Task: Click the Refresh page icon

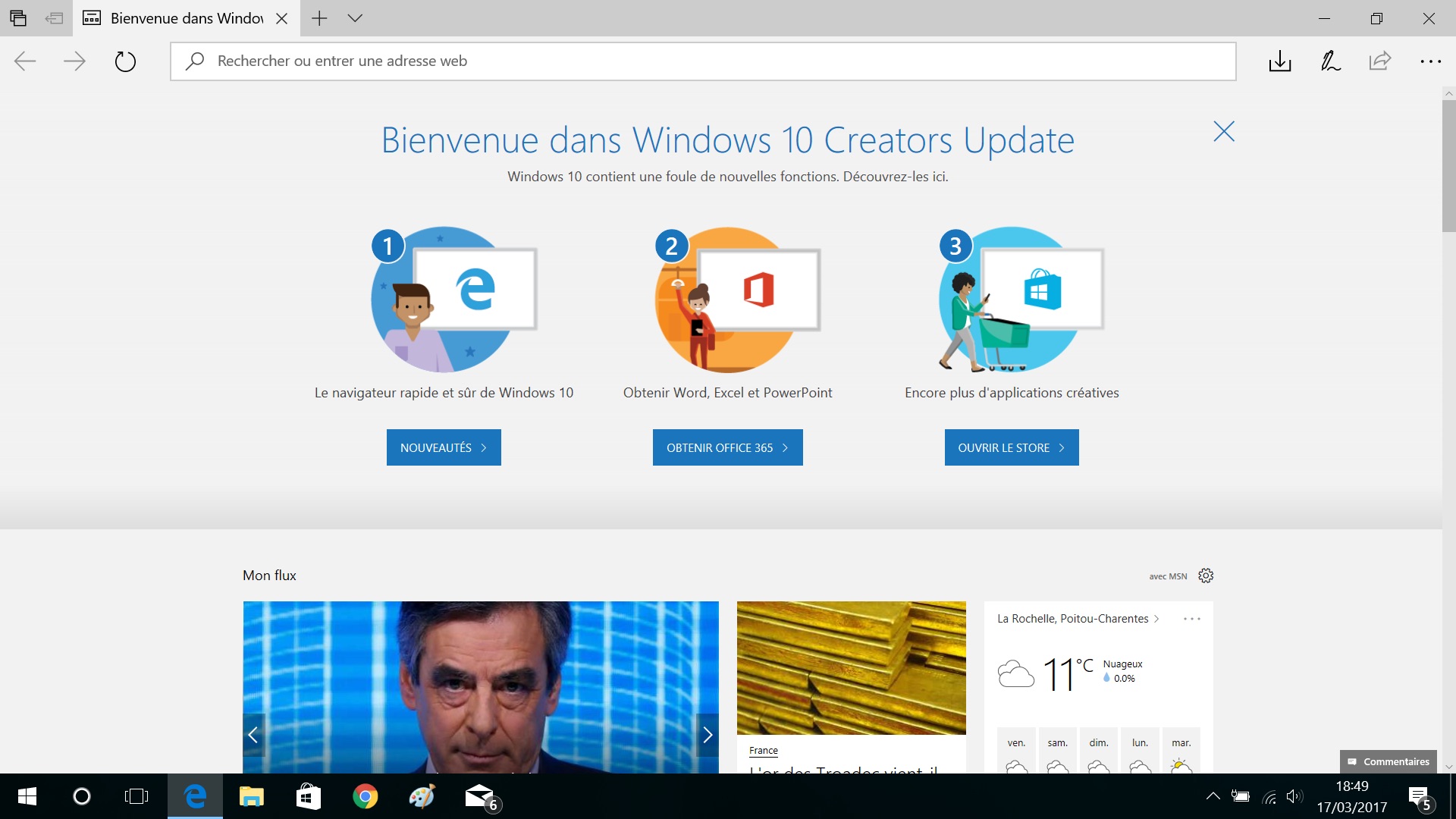Action: click(125, 61)
